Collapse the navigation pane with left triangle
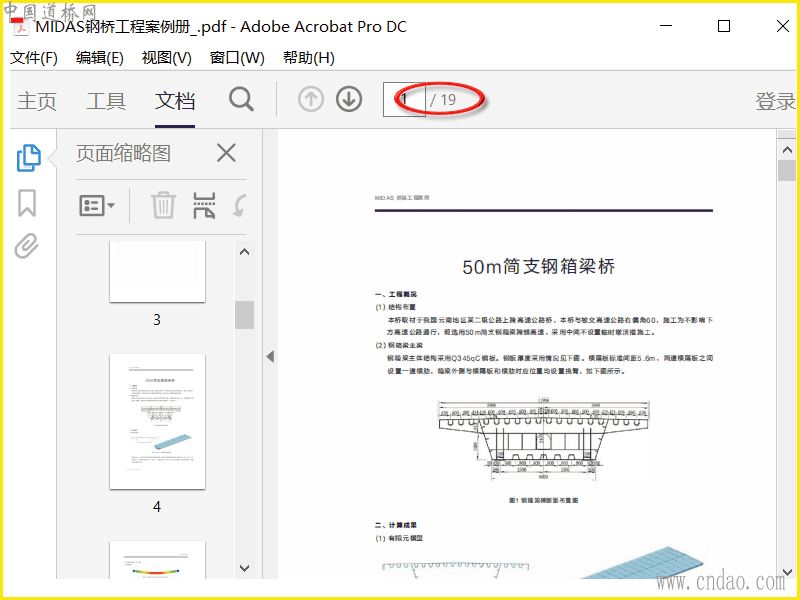The width and height of the screenshot is (800, 600). tap(270, 357)
